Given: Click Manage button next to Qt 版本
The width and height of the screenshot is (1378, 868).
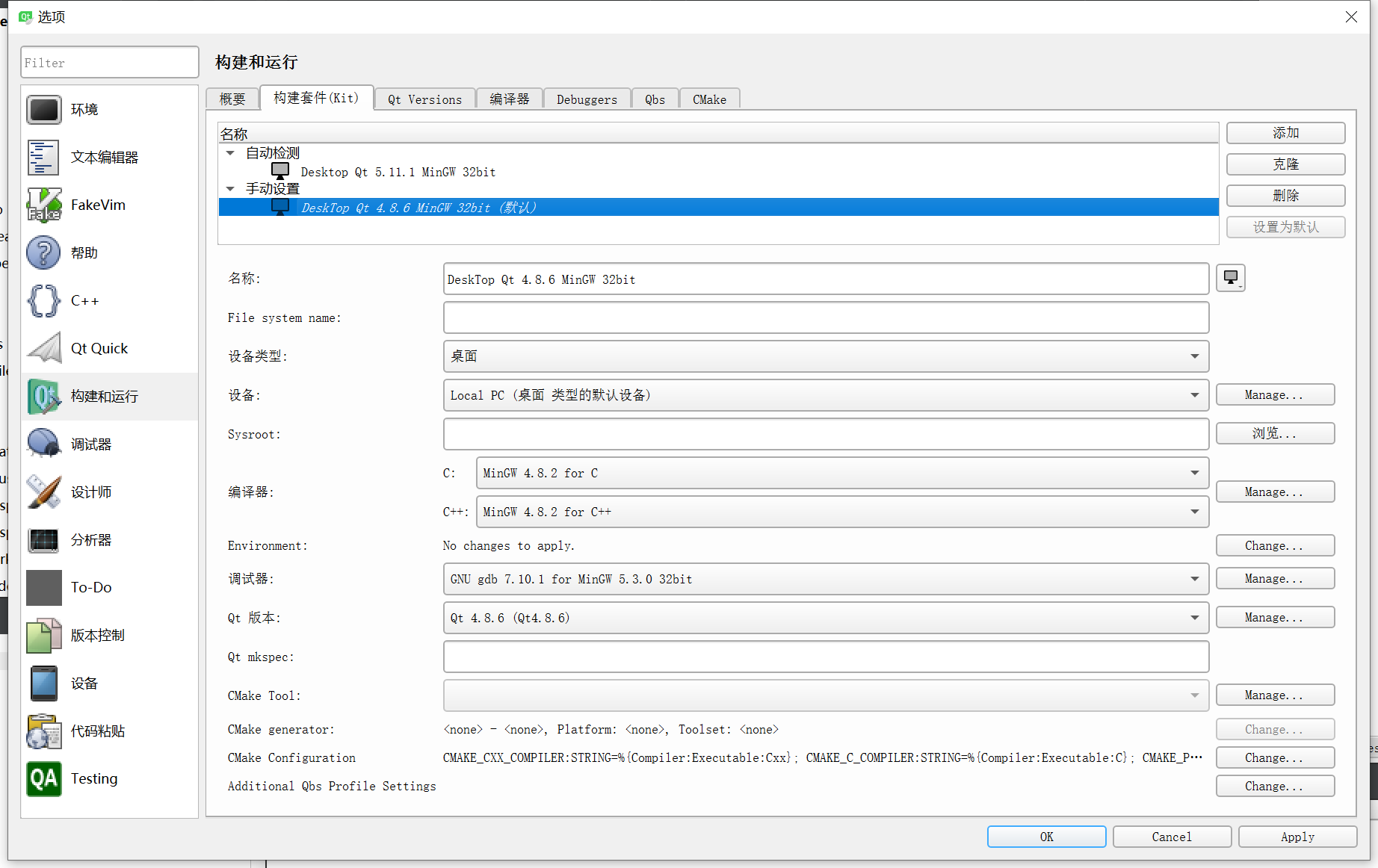Looking at the screenshot, I should (x=1275, y=618).
